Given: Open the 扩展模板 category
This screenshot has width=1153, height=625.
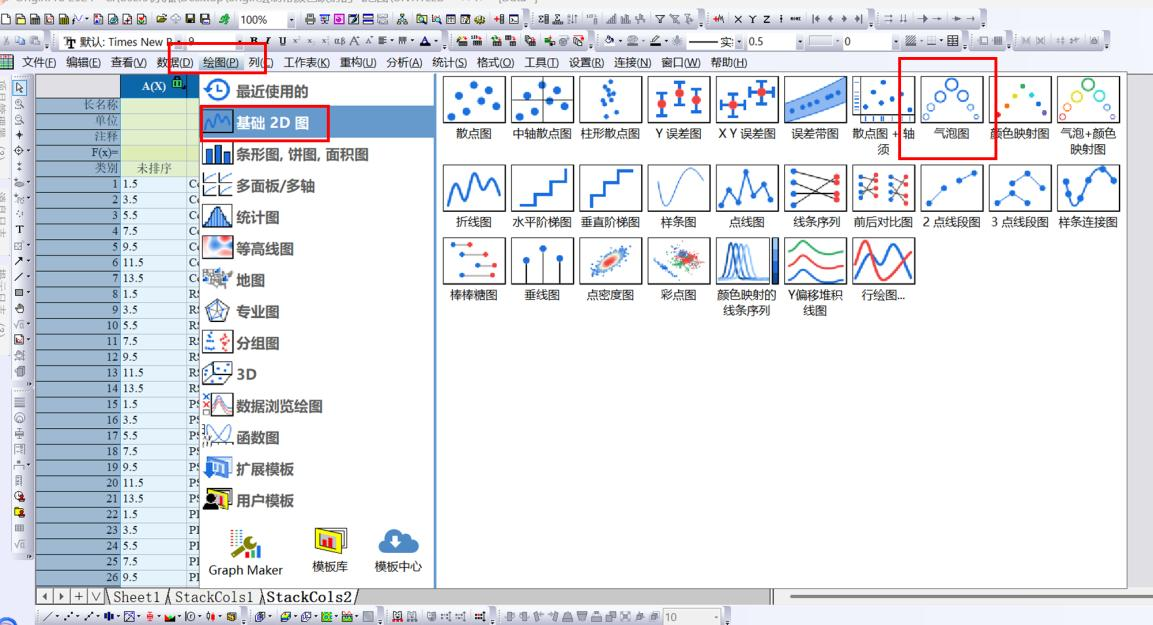Looking at the screenshot, I should [316, 469].
